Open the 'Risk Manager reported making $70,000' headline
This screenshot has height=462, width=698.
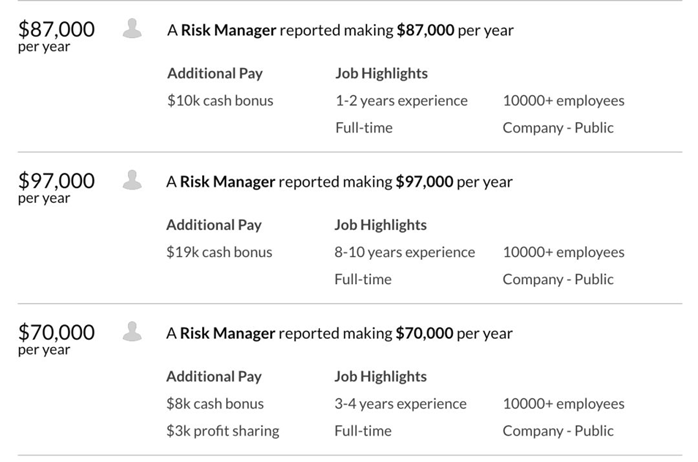point(339,333)
